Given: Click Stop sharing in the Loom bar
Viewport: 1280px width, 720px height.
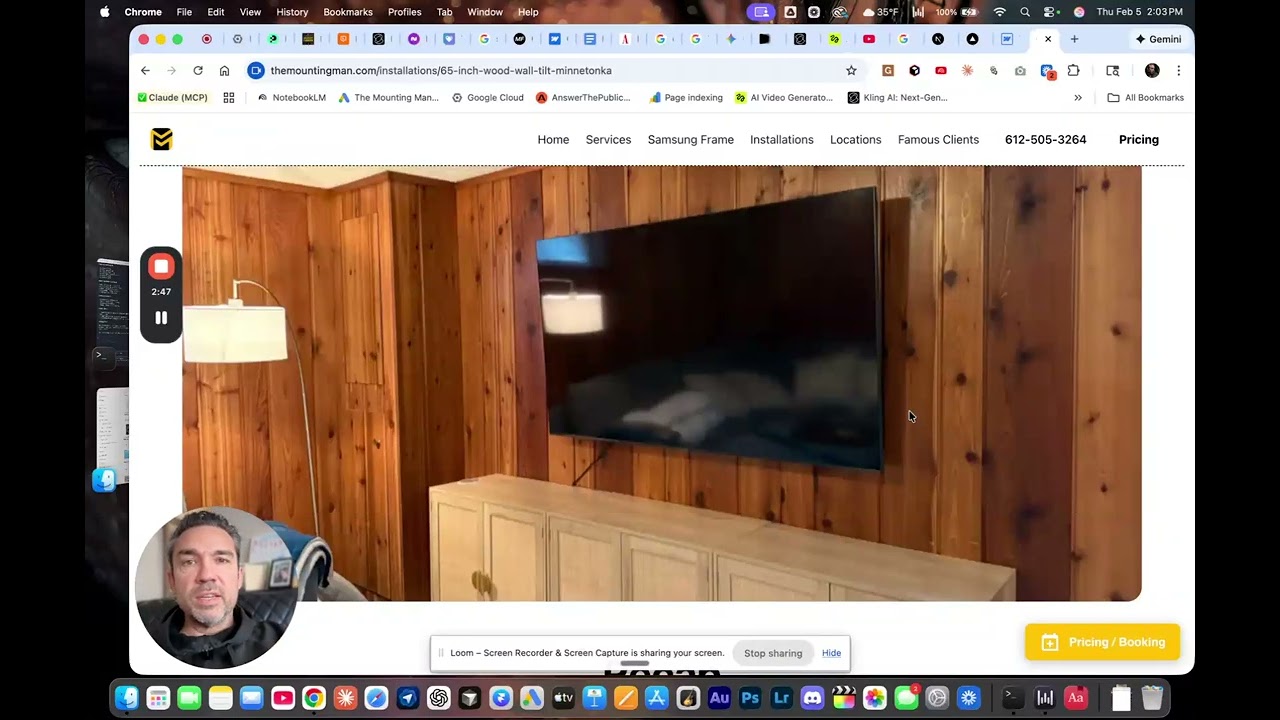Looking at the screenshot, I should tap(772, 653).
